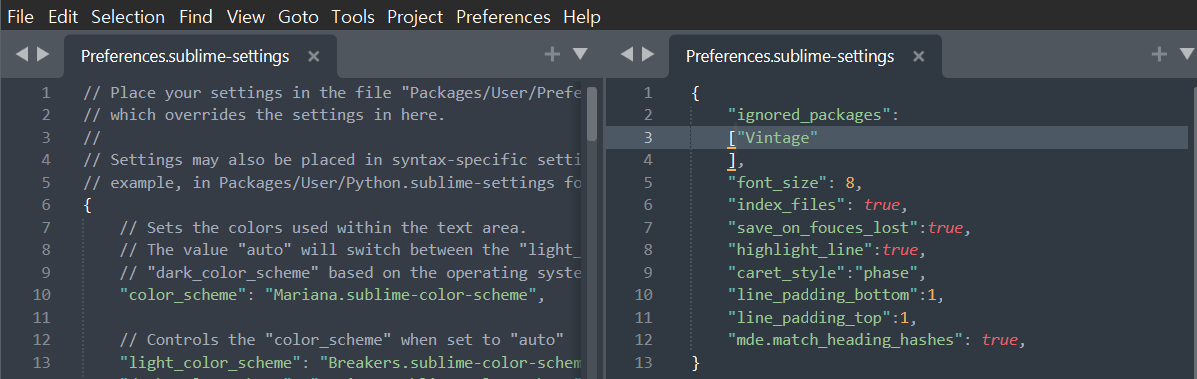The height and width of the screenshot is (379, 1197).
Task: Click the "line_padding_bottom" key
Action: tap(824, 295)
